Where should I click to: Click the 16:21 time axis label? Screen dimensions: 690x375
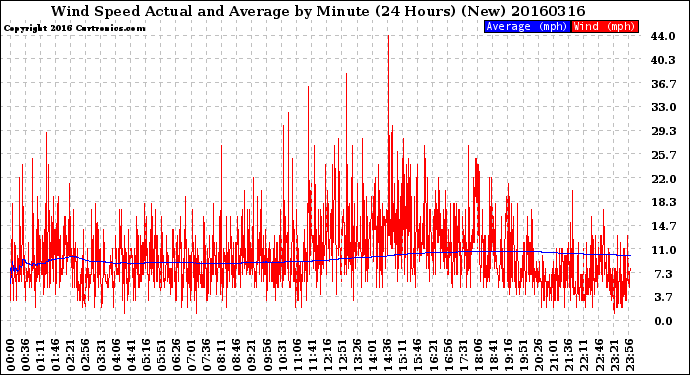click(433, 355)
